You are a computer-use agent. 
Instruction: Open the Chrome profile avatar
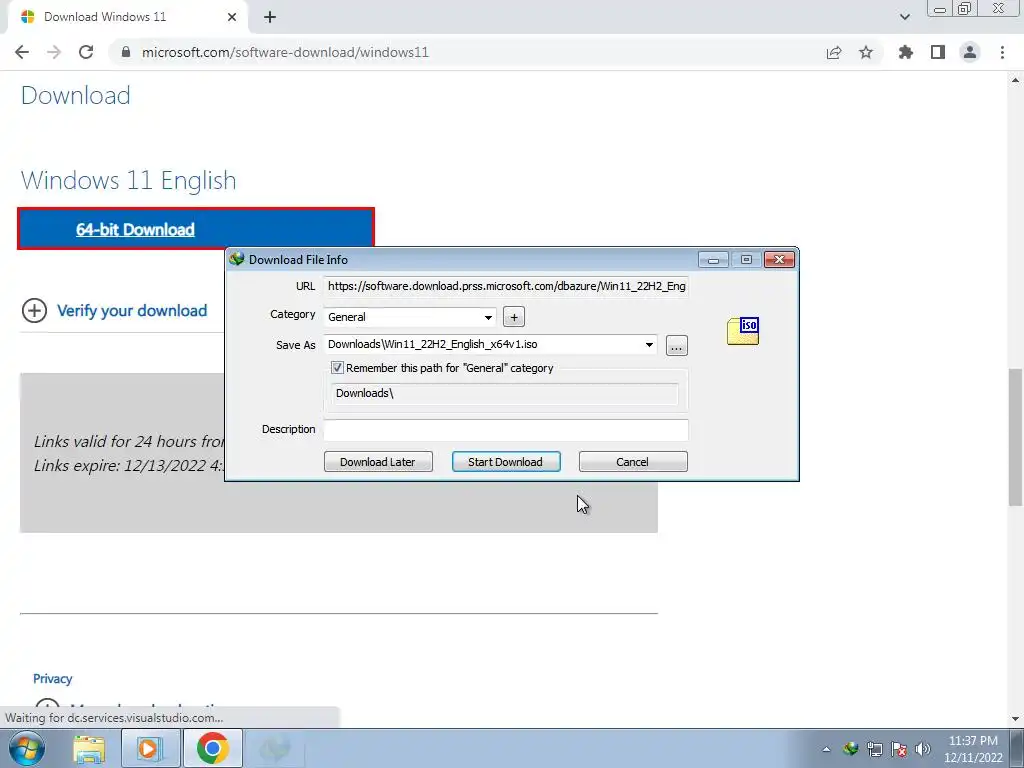tap(970, 52)
